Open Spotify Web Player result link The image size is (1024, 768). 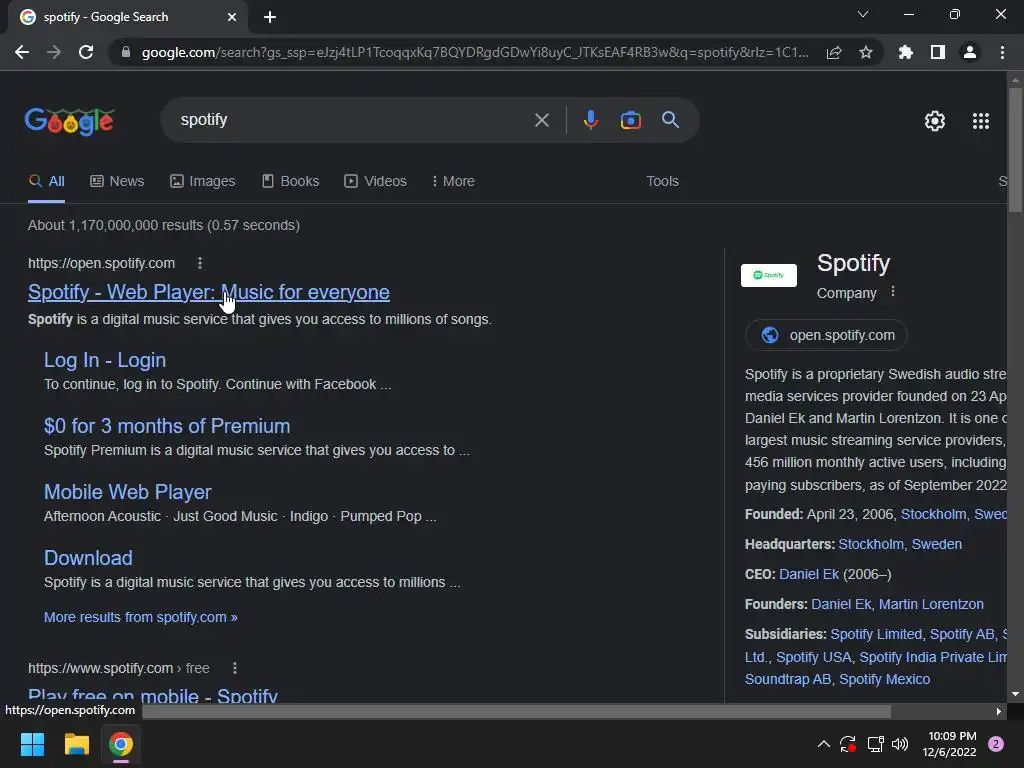208,292
